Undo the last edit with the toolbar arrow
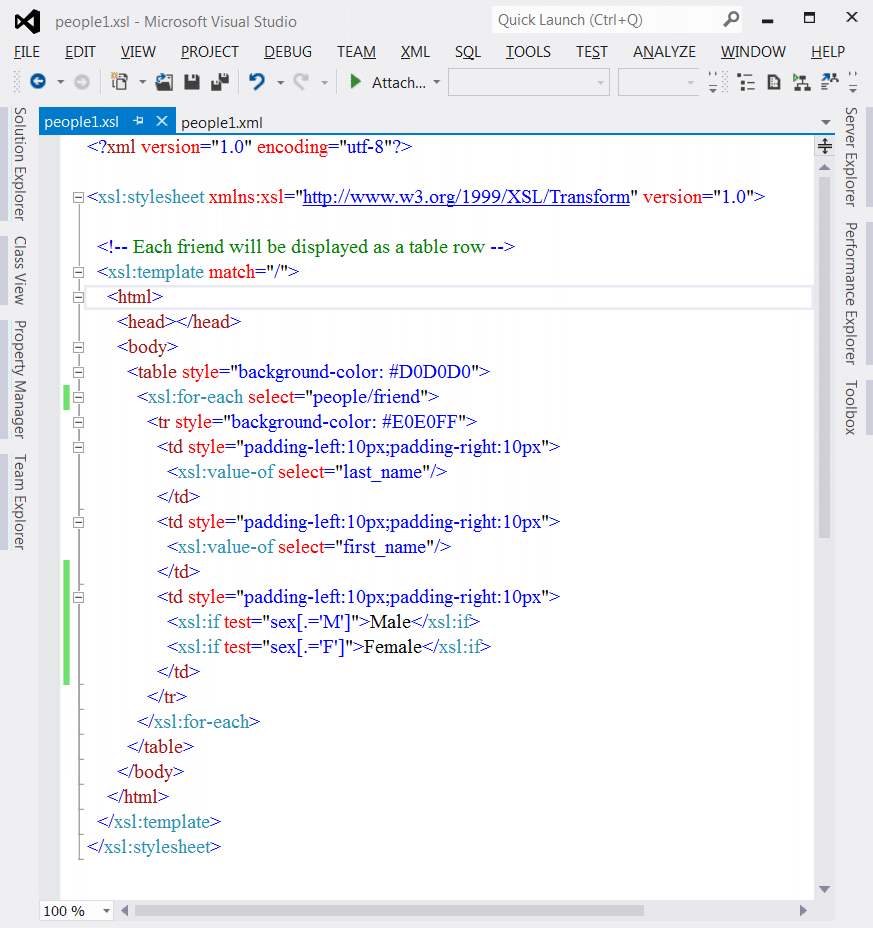Image resolution: width=873 pixels, height=928 pixels. pyautogui.click(x=257, y=82)
